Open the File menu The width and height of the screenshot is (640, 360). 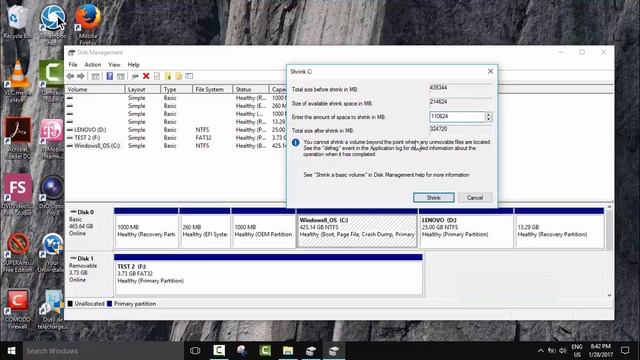coord(73,64)
